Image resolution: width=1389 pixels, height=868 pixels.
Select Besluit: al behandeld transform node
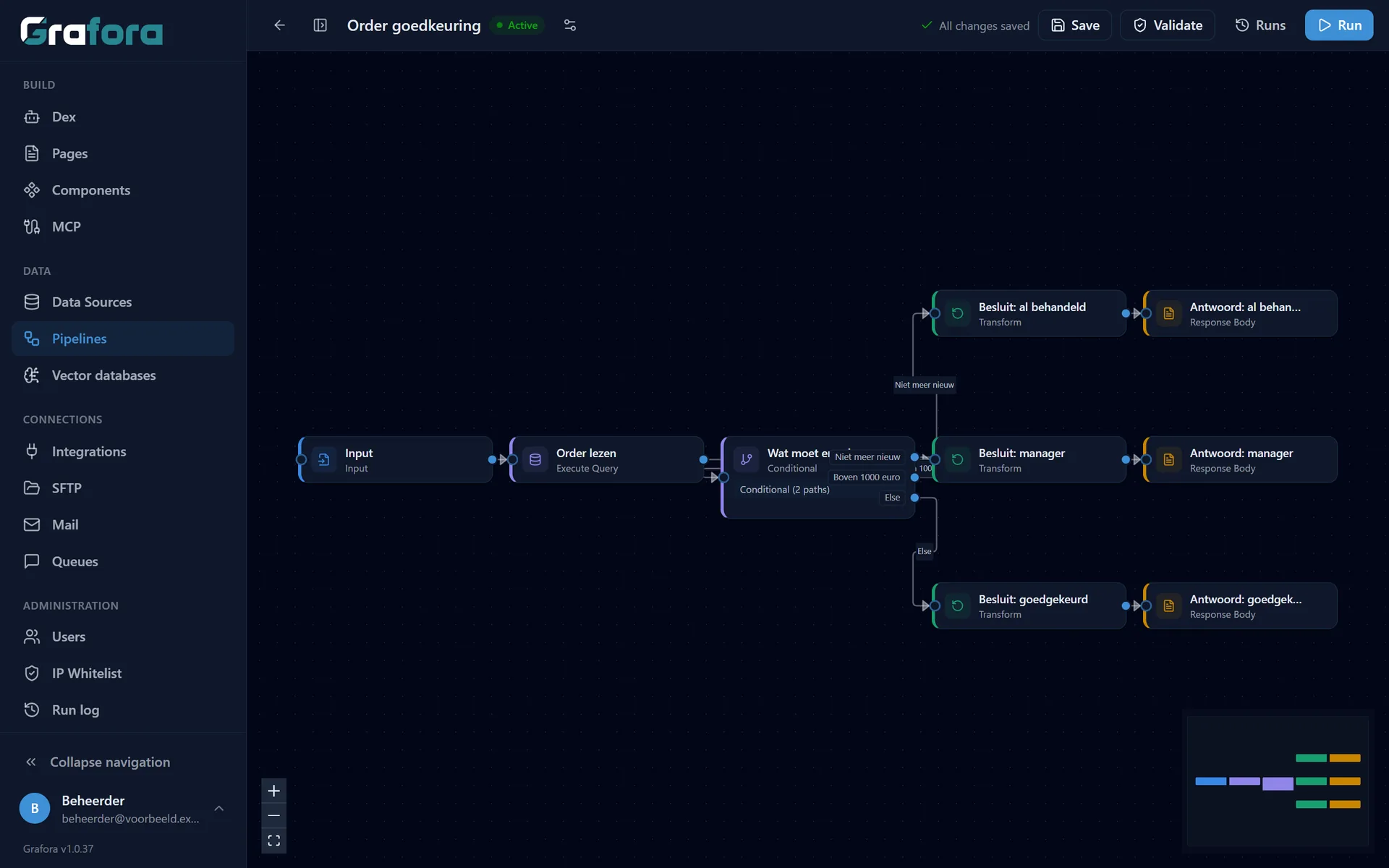tap(1029, 314)
